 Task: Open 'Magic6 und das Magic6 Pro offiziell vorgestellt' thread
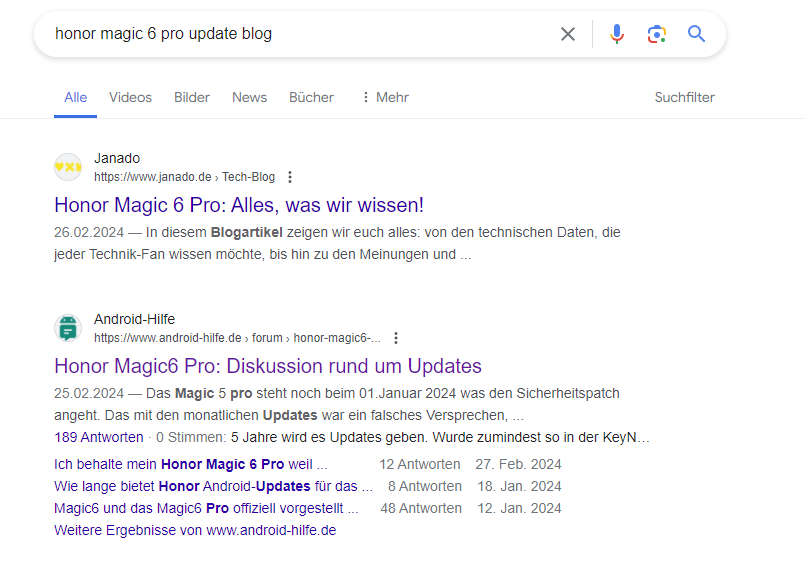coord(206,508)
